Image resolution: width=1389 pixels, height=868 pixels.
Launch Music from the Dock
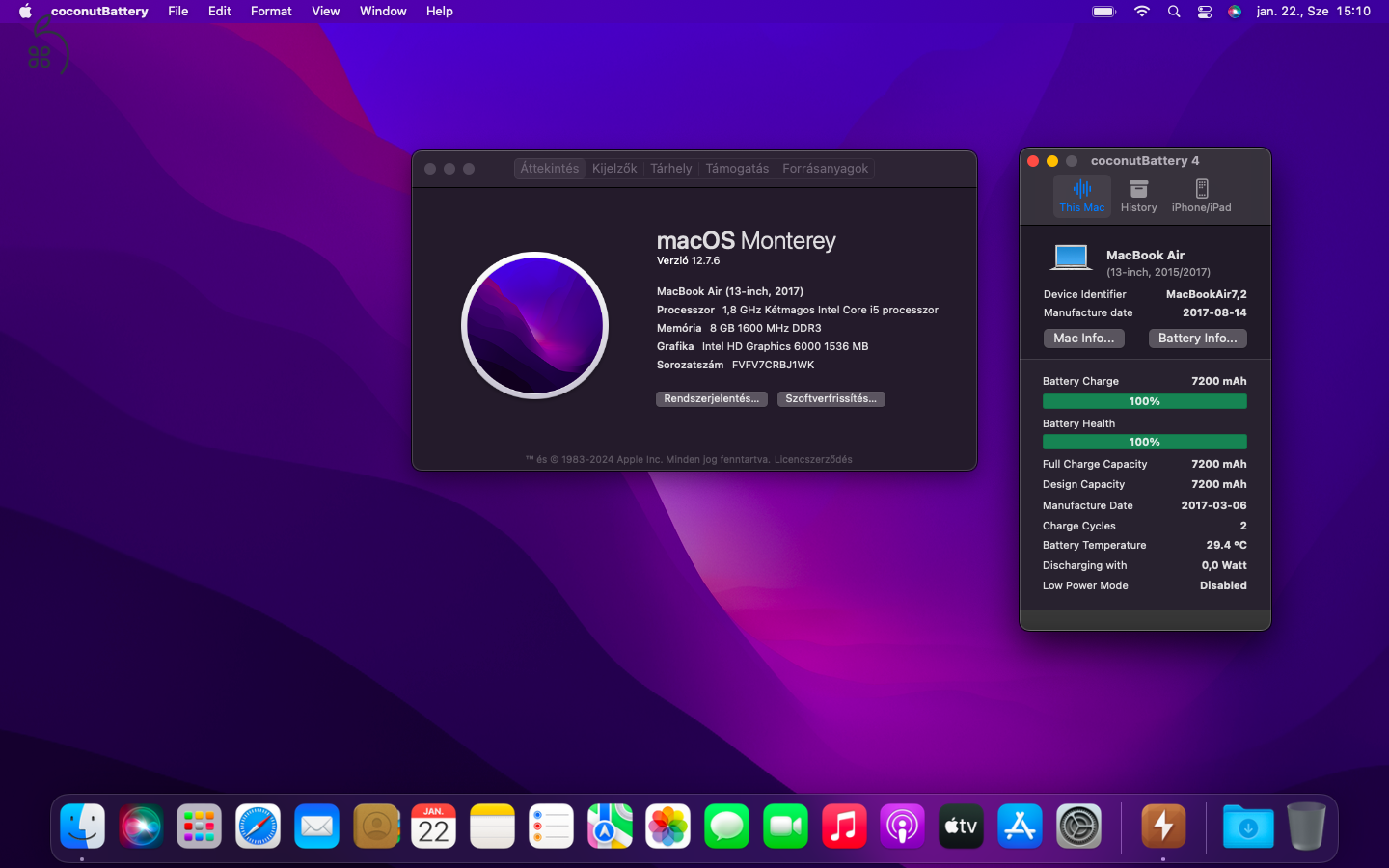click(844, 827)
